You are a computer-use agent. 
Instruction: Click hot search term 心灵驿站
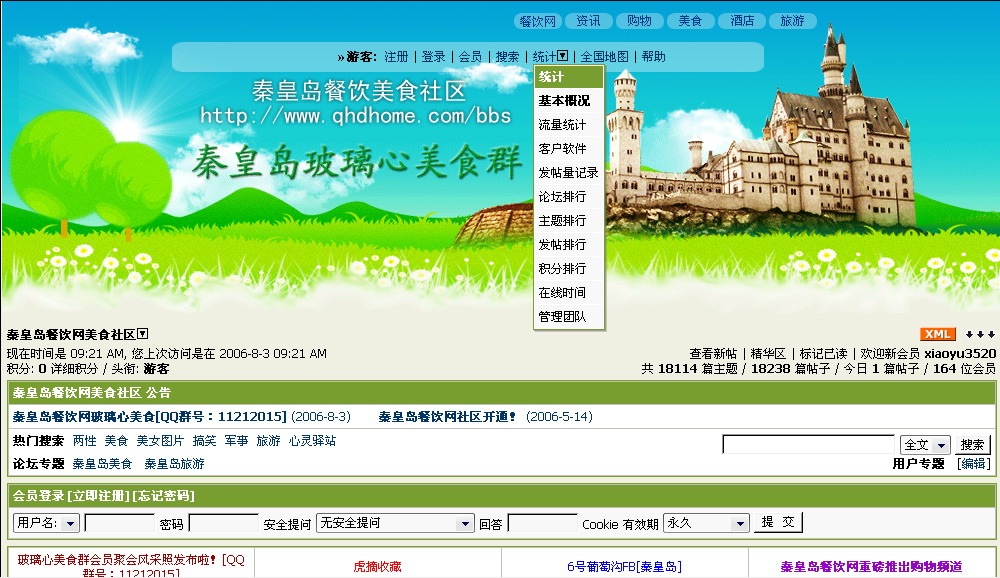312,441
